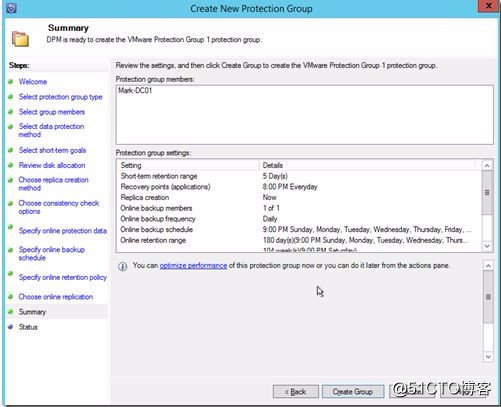Screen dimensions: 501x407
Task: Click settings list scroll up arrow
Action: pos(487,166)
